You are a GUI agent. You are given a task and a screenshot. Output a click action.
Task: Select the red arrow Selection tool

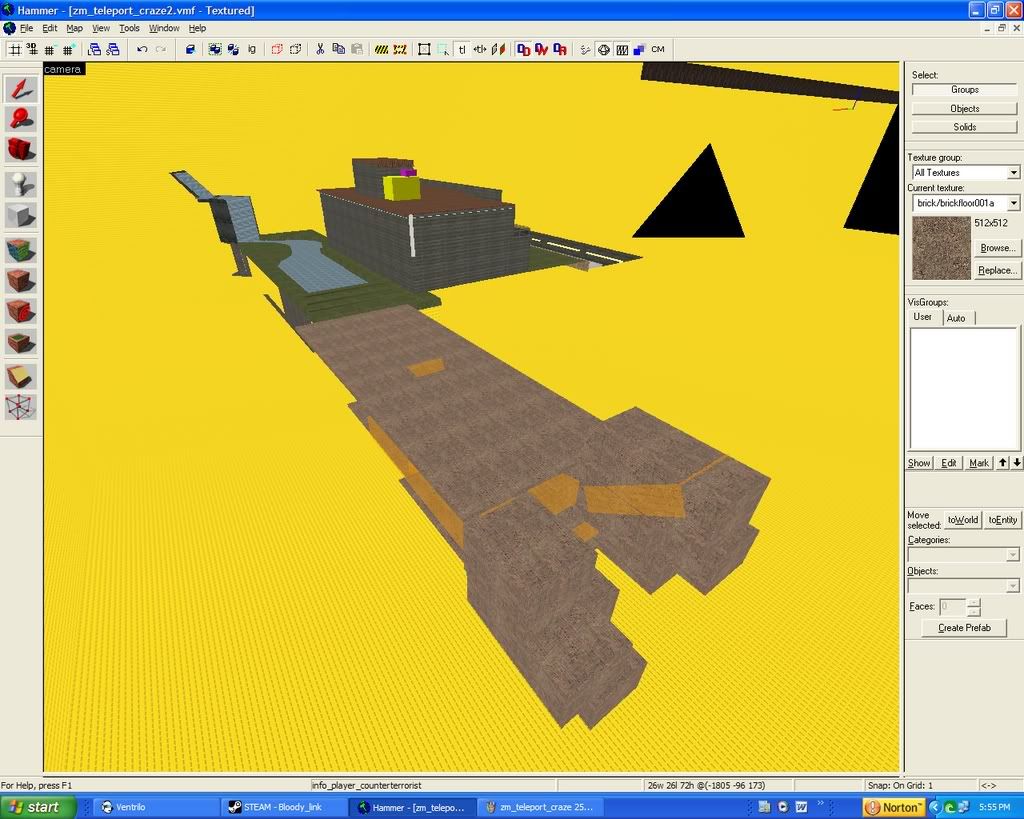click(x=21, y=88)
